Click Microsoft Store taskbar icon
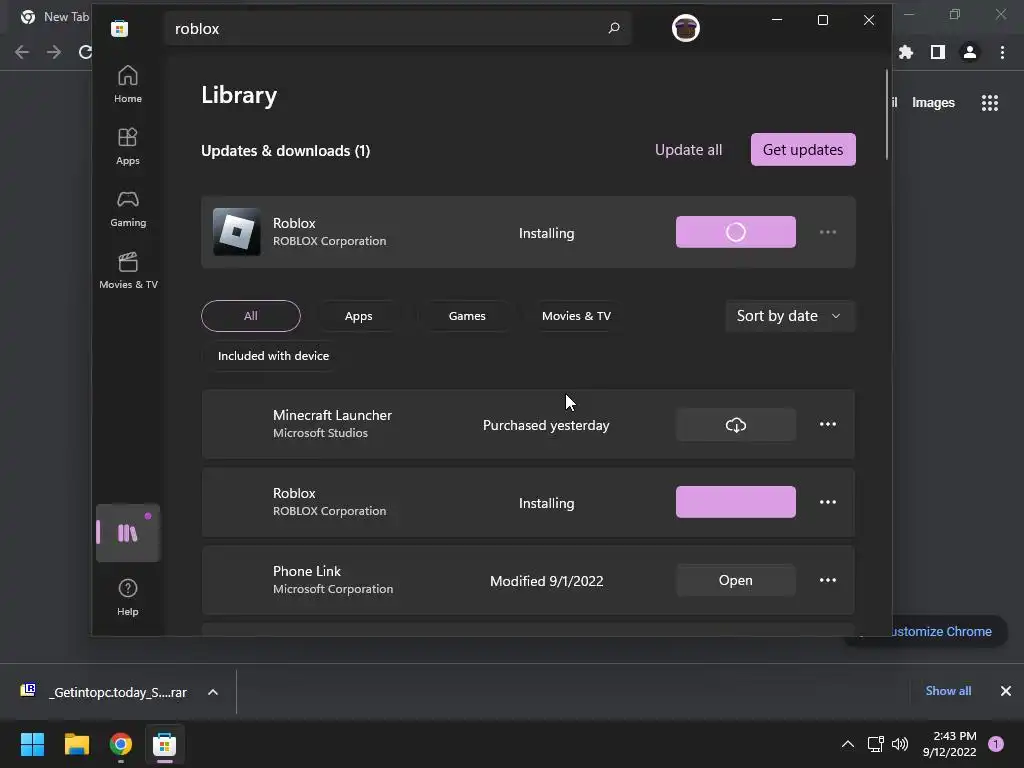This screenshot has width=1024, height=768. [x=165, y=744]
